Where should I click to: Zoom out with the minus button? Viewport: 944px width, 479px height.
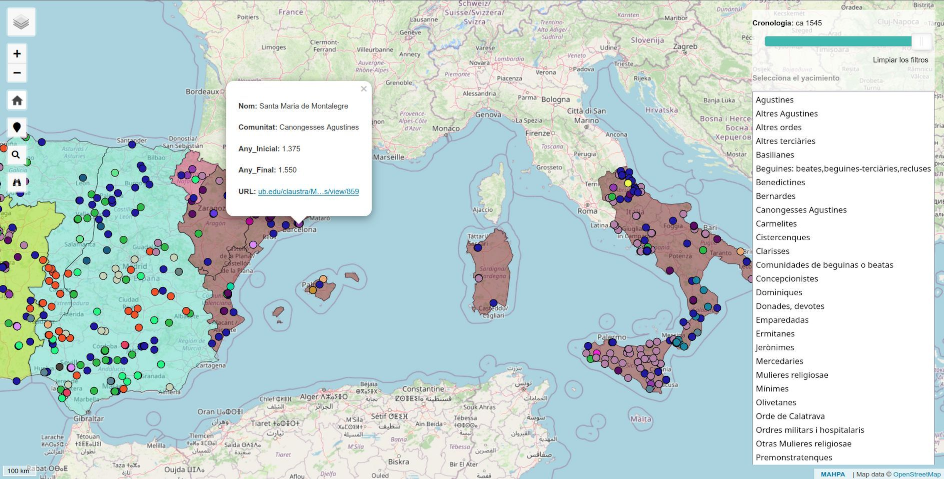(x=18, y=73)
